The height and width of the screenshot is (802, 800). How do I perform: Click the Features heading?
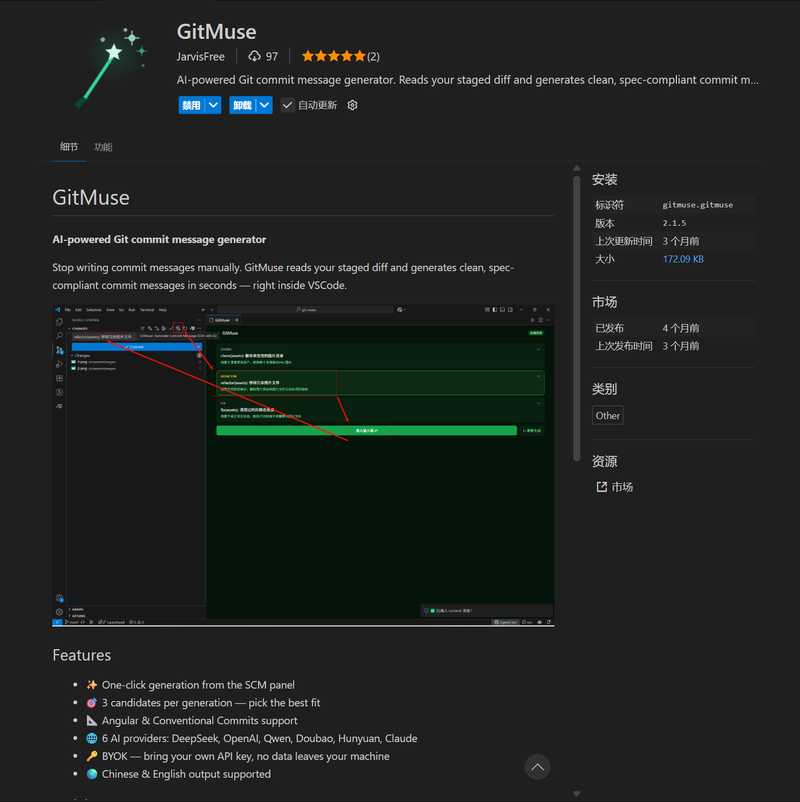82,656
